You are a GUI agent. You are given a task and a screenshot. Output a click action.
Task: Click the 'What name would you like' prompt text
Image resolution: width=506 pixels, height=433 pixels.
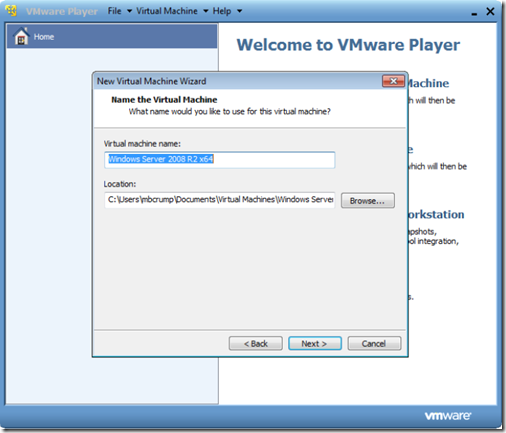[230, 111]
